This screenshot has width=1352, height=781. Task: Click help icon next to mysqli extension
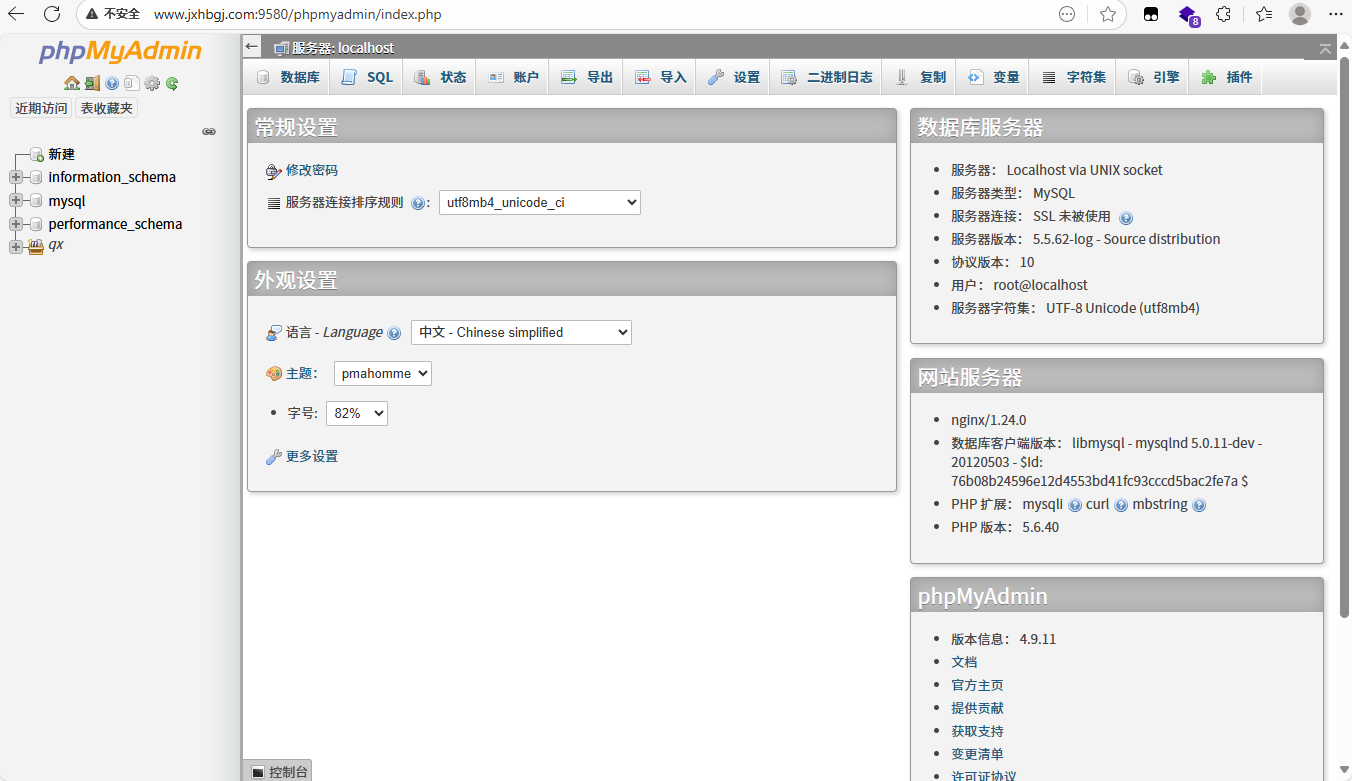1075,505
